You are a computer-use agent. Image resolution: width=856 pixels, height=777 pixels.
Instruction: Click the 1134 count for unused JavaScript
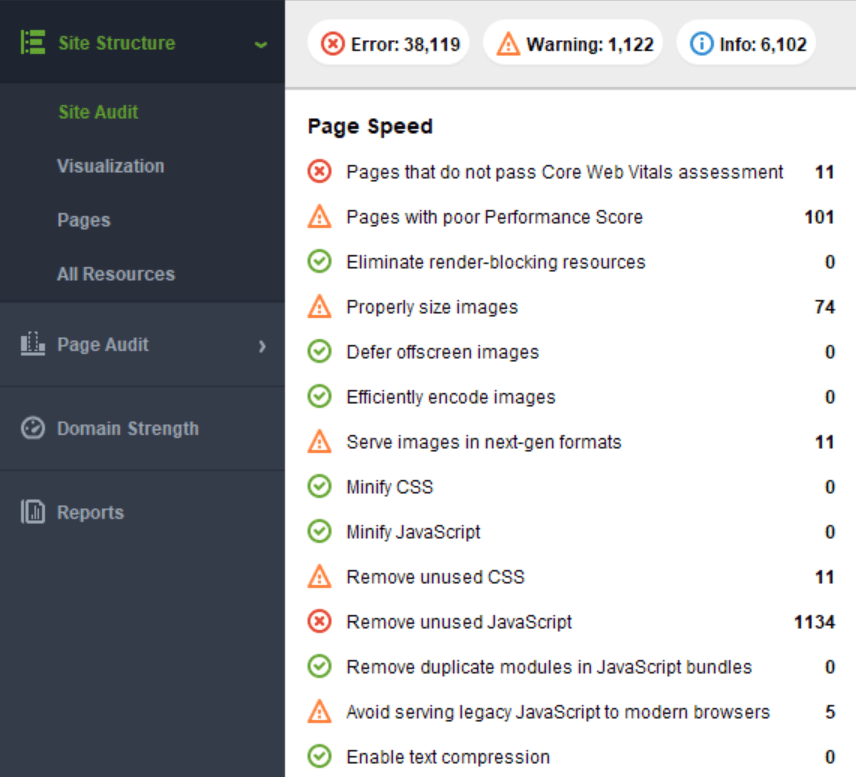click(814, 622)
